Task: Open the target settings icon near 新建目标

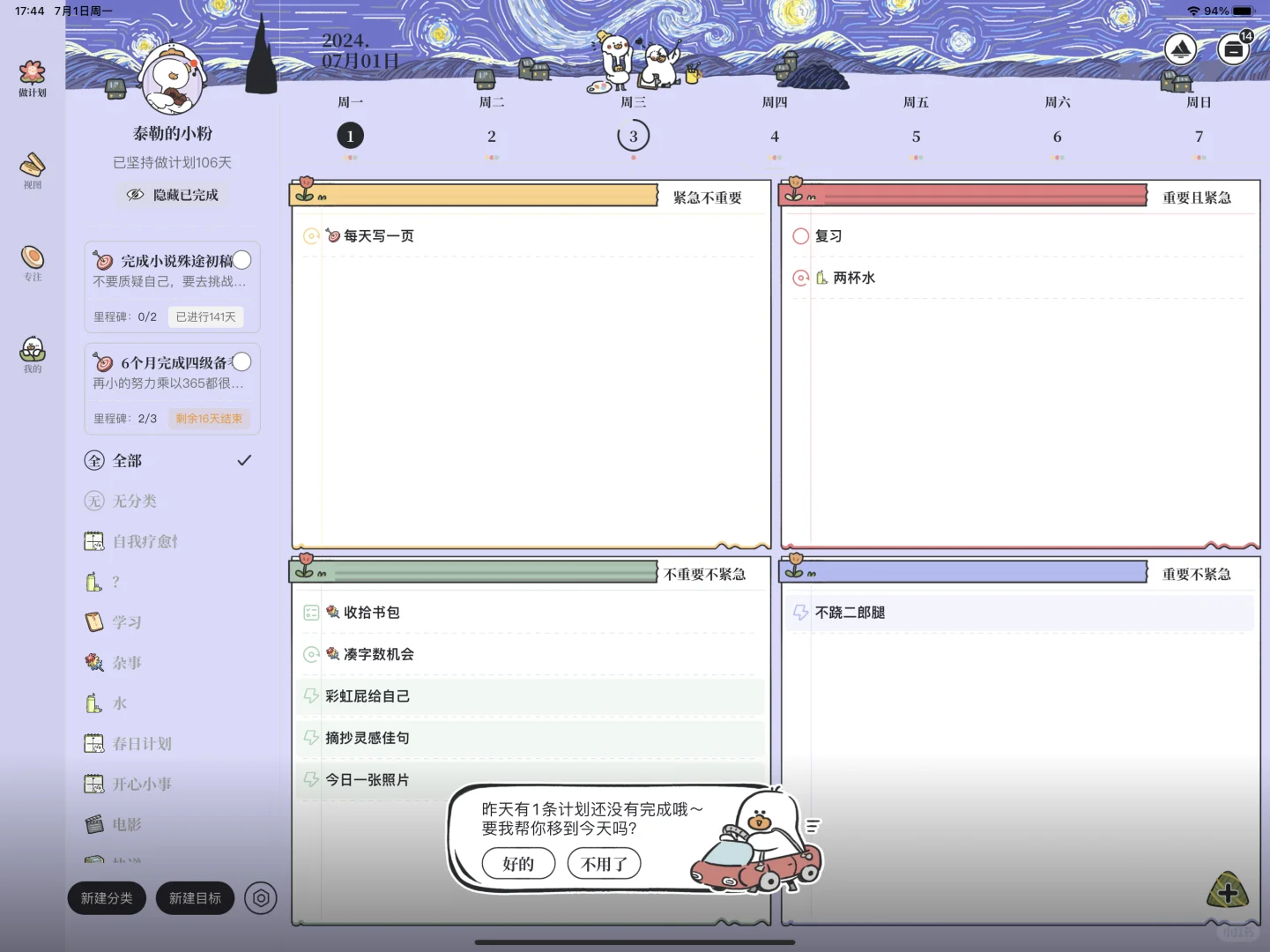Action: point(260,897)
